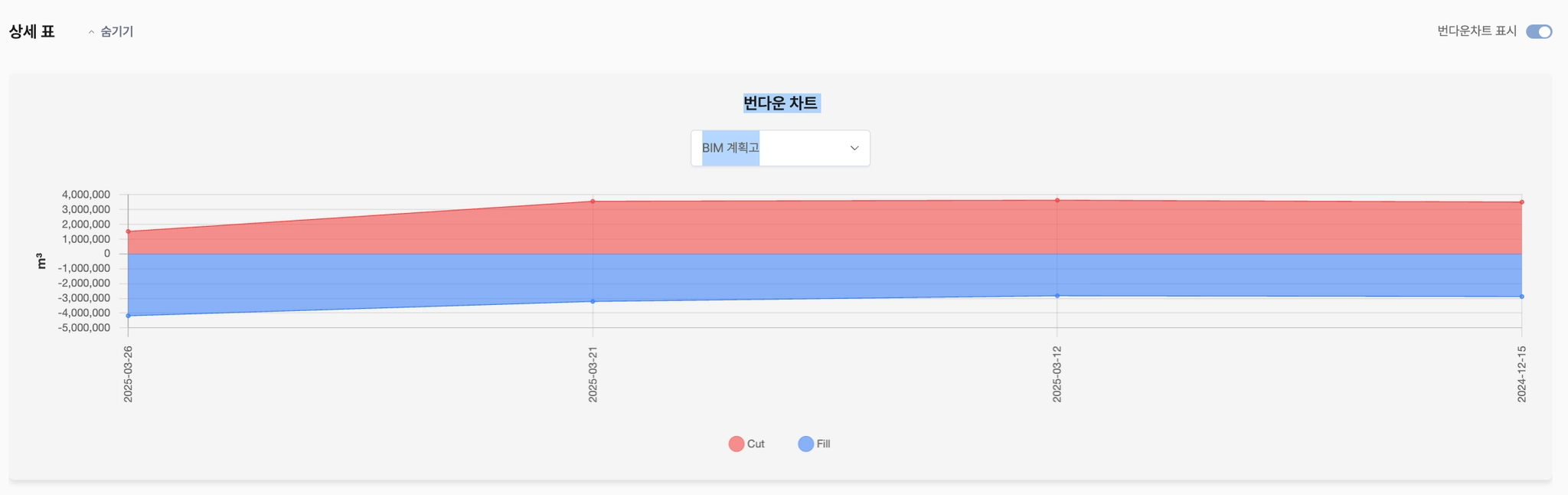Viewport: 1568px width, 495px height.
Task: Open the BIM 계획고 dropdown
Action: click(x=780, y=148)
